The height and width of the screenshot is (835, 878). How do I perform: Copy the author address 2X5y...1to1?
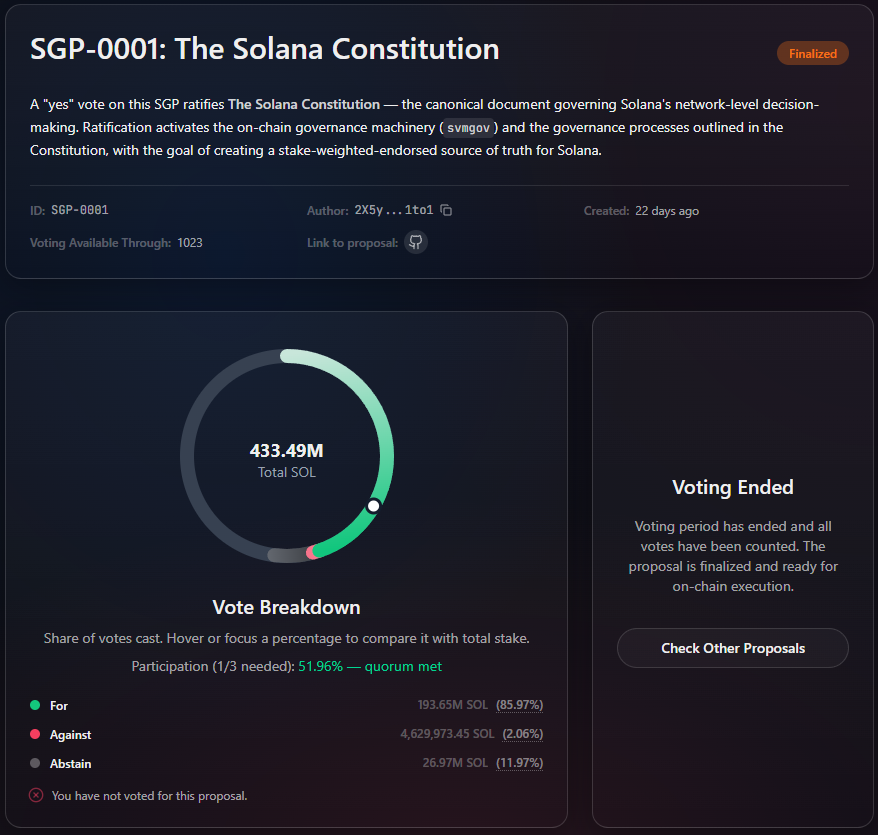coord(446,210)
